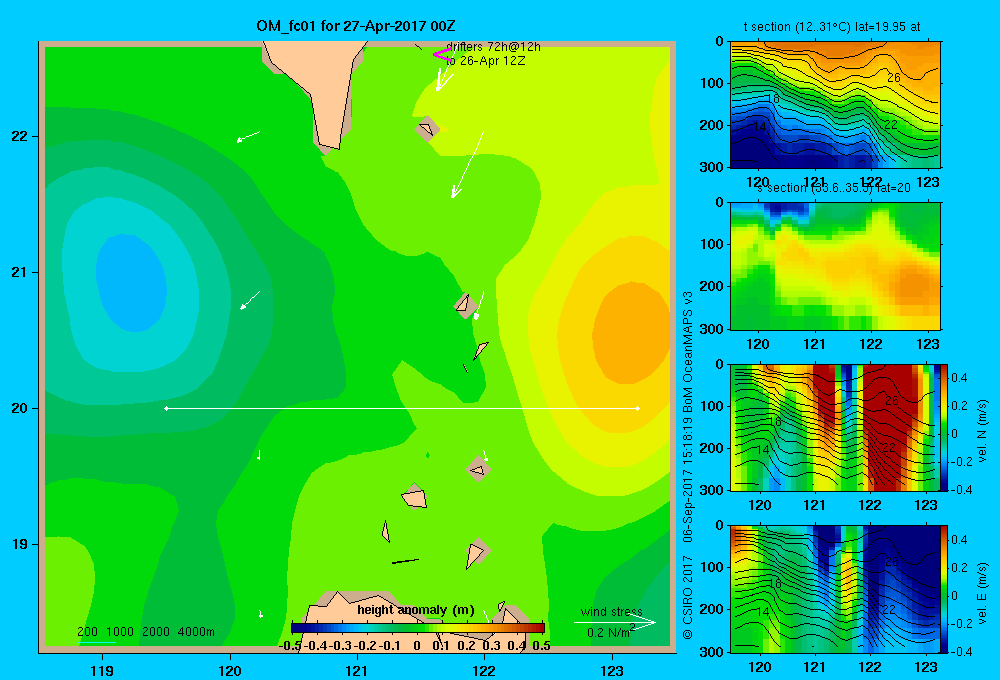This screenshot has width=1000, height=680.
Task: Click the 0.5 tick on height anomaly bar
Action: click(x=541, y=646)
